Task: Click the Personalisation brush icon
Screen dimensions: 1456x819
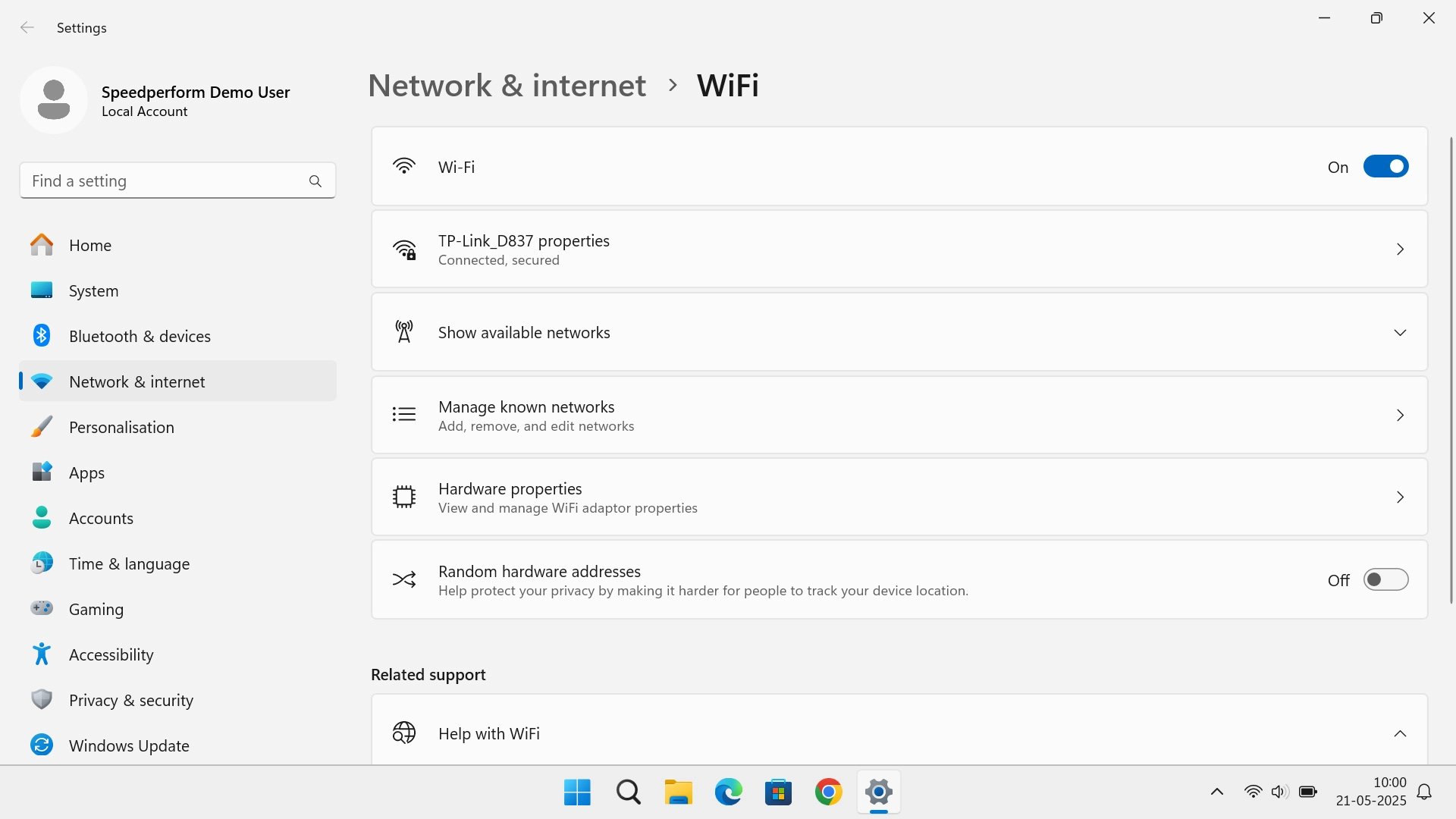Action: [41, 426]
